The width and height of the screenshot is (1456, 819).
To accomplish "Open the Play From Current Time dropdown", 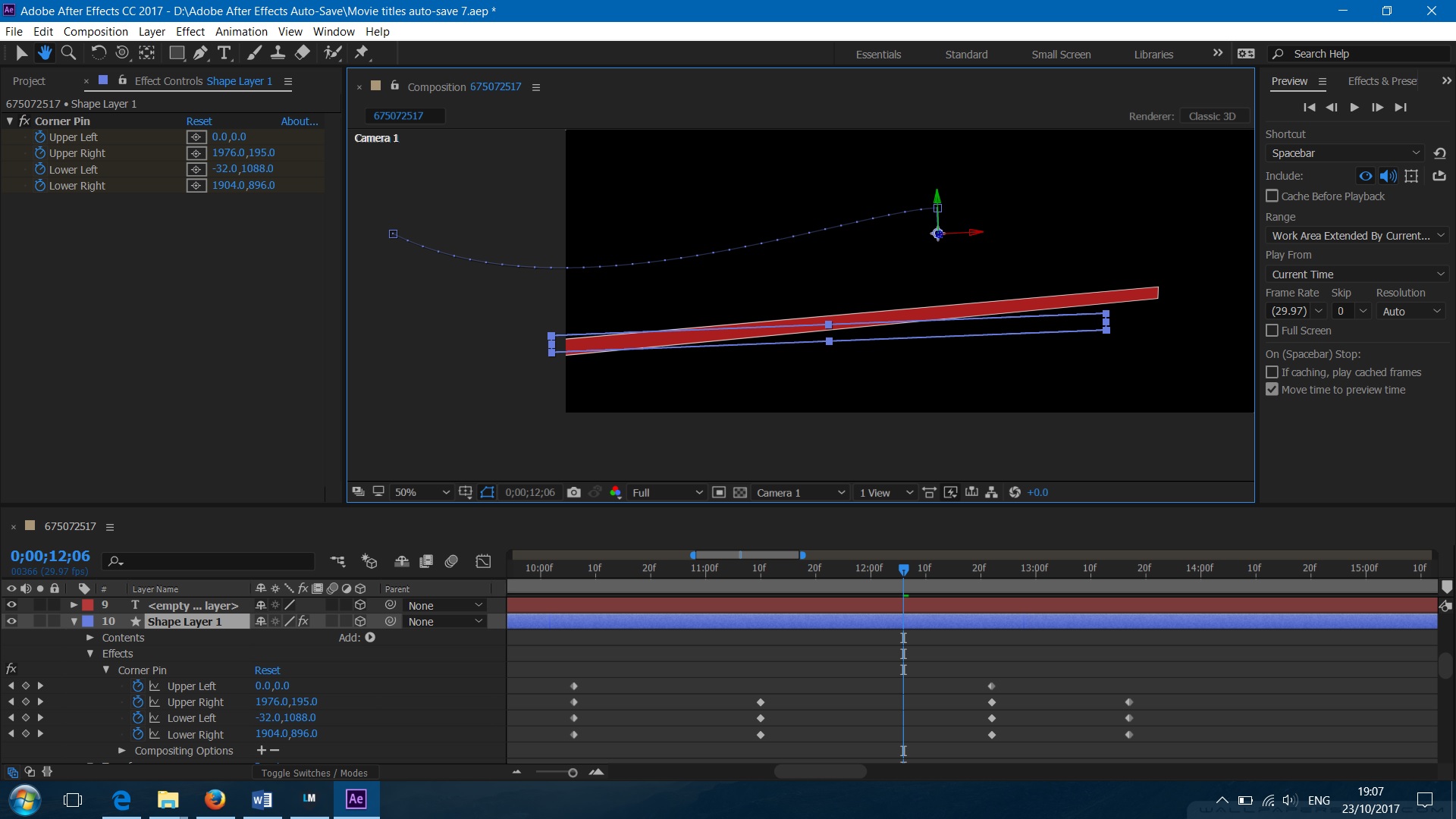I will click(x=1356, y=275).
